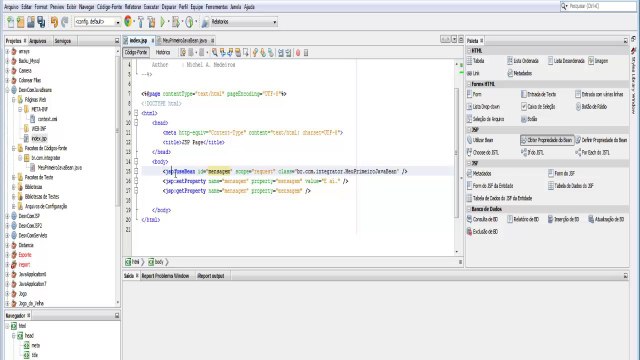This screenshot has width=640, height=360.
Task: Select the Exclusão de BD palette item
Action: coord(482,232)
